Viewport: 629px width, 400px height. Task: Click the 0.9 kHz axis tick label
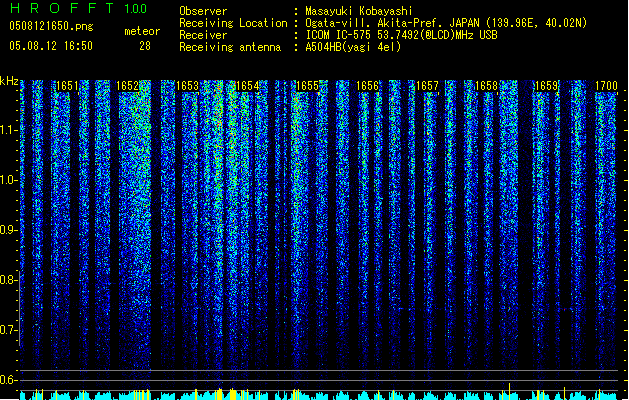[x=8, y=230]
